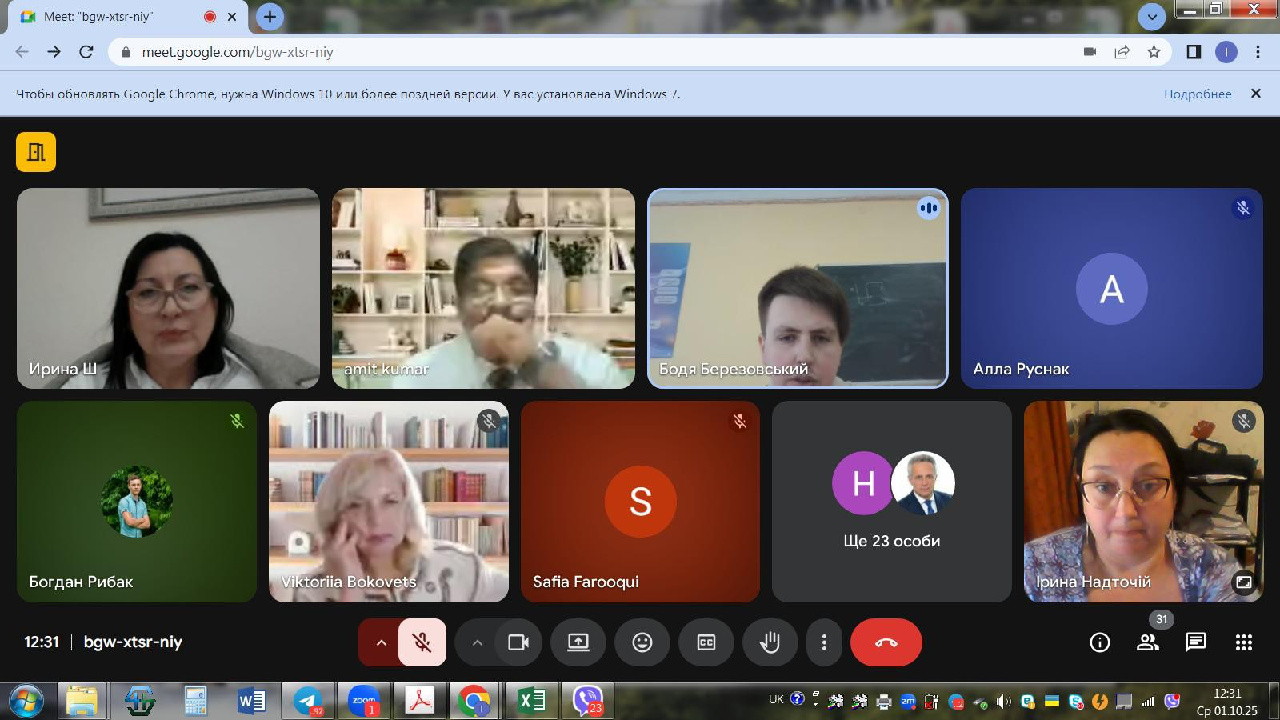Click the Подробнее link in notification bar
This screenshot has height=720, width=1280.
click(1197, 94)
